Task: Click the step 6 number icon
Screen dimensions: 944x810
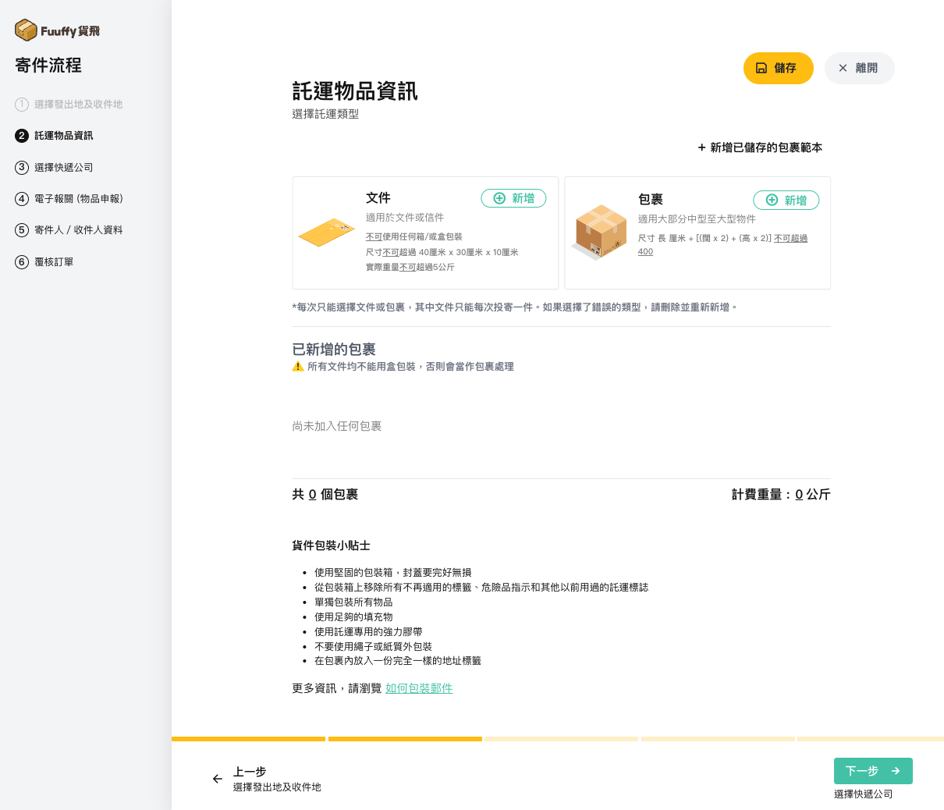Action: 22,262
